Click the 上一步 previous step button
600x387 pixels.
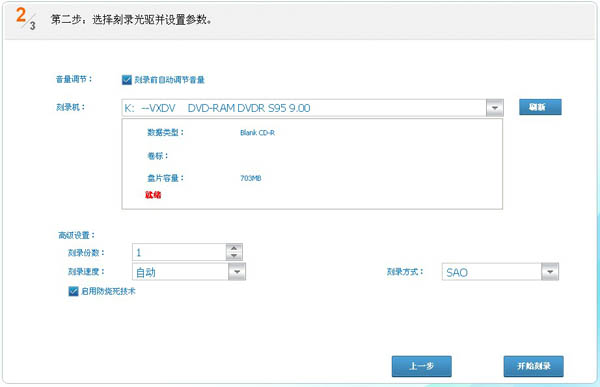422,366
